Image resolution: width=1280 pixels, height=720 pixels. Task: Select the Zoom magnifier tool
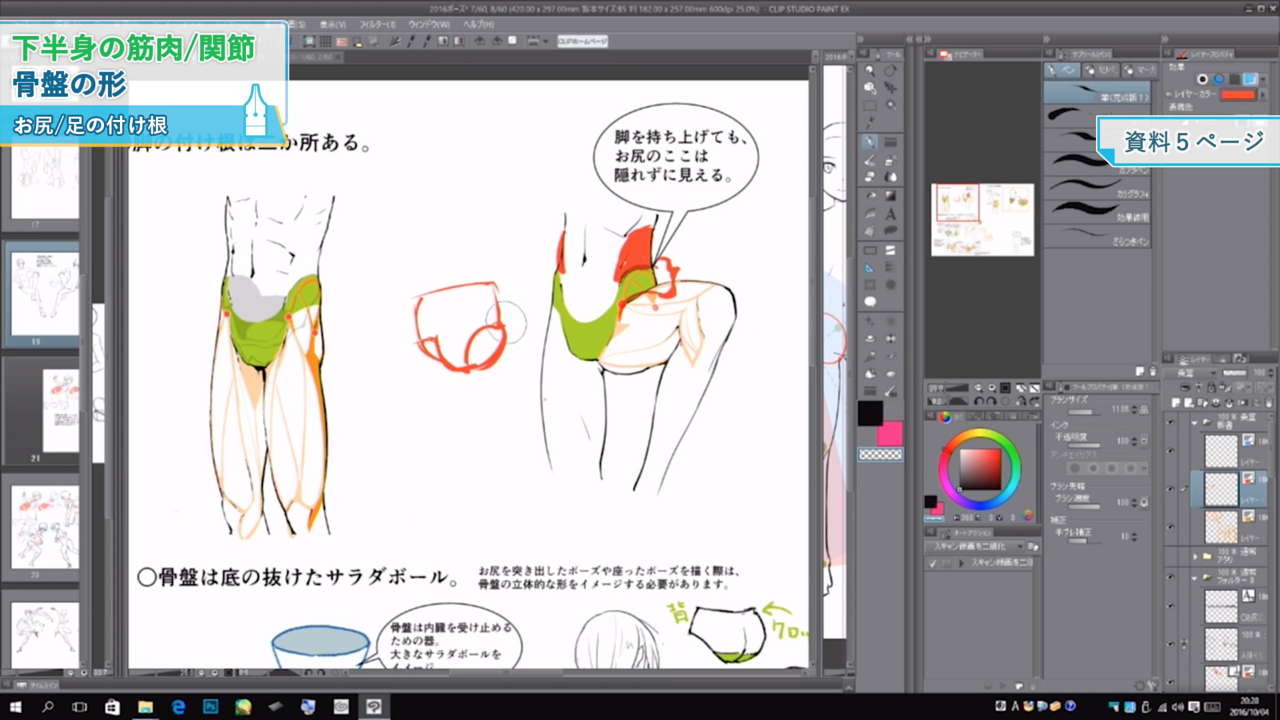pyautogui.click(x=870, y=71)
